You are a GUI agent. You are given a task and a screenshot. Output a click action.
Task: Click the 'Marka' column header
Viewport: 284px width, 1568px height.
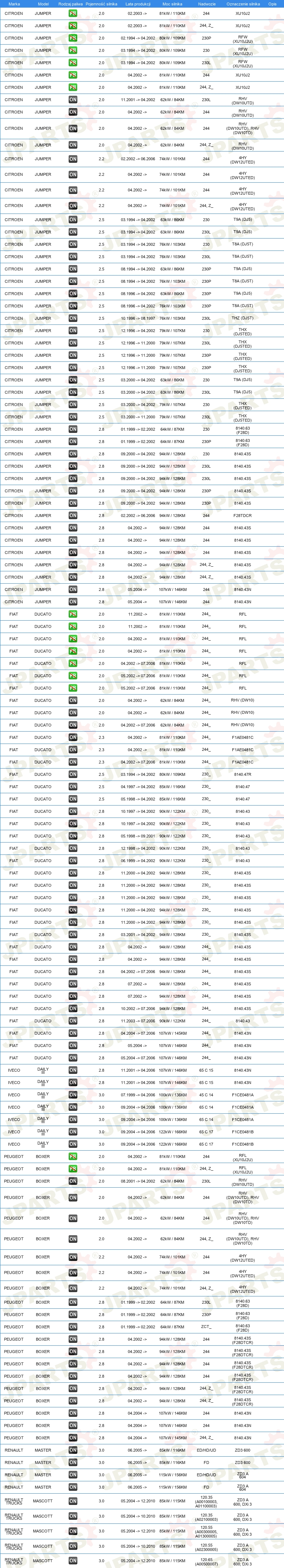click(14, 4)
